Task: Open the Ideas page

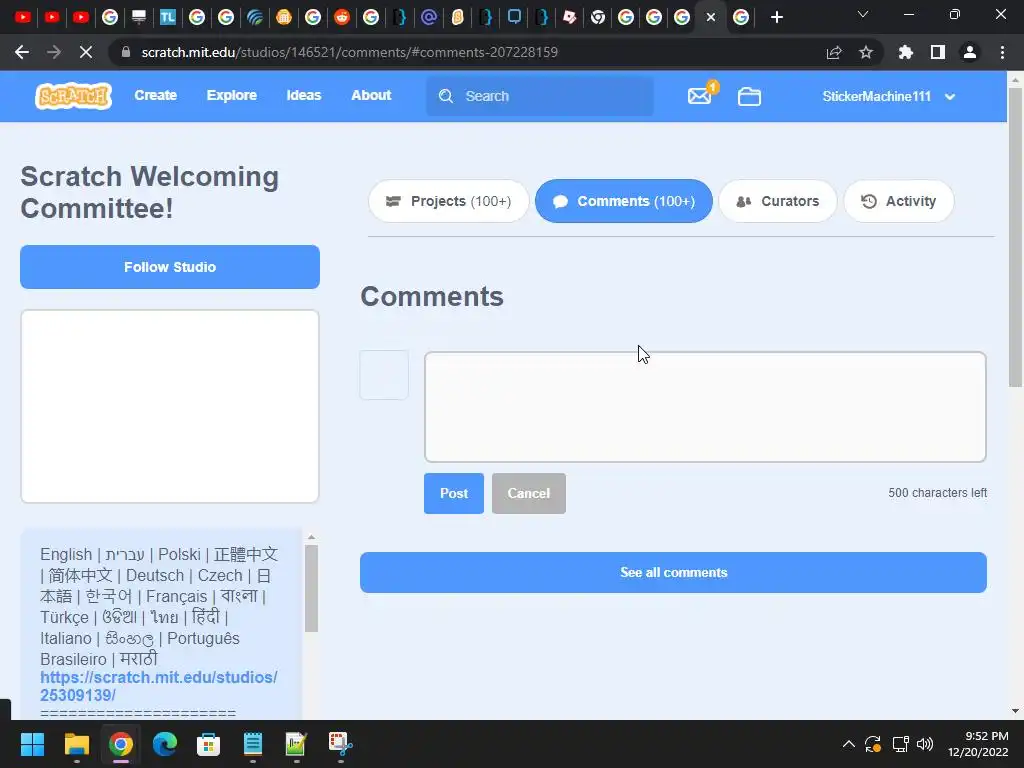Action: point(304,95)
